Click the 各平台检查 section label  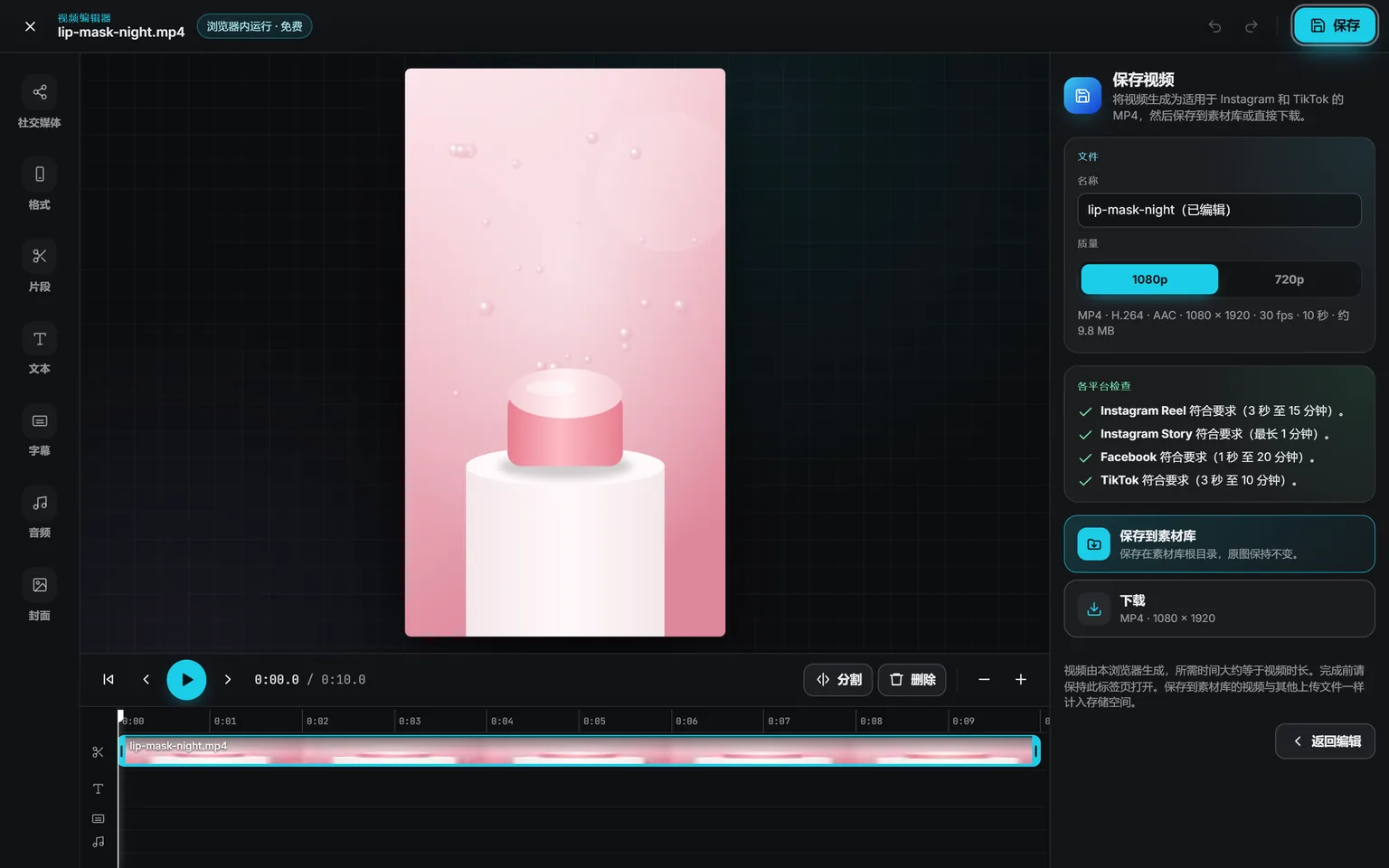pos(1104,386)
